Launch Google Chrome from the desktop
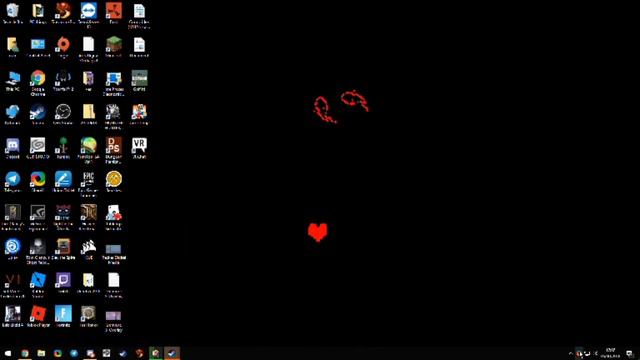Screen dimensions: 640x360 click(38, 78)
